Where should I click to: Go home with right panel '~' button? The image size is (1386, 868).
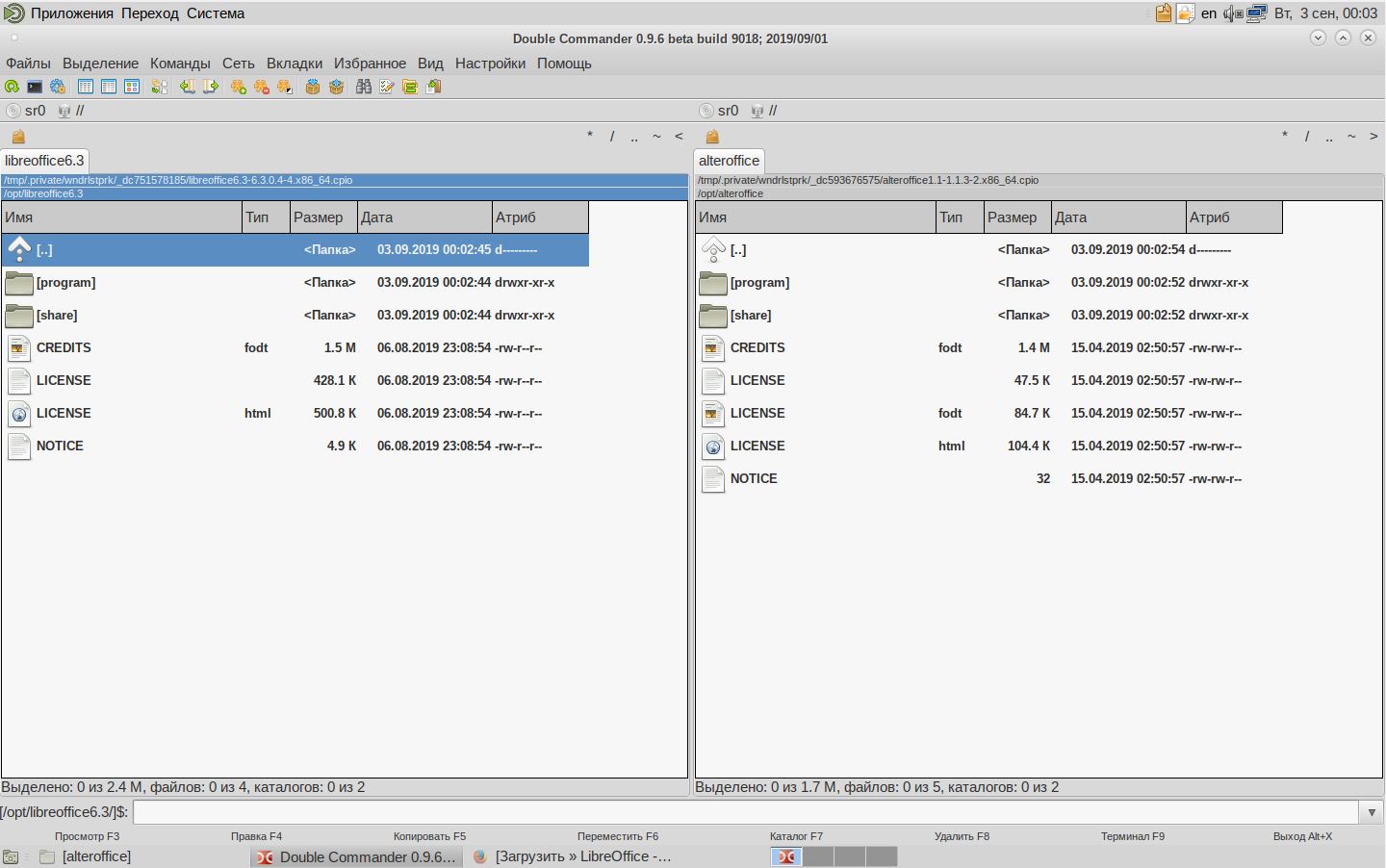(x=1351, y=137)
